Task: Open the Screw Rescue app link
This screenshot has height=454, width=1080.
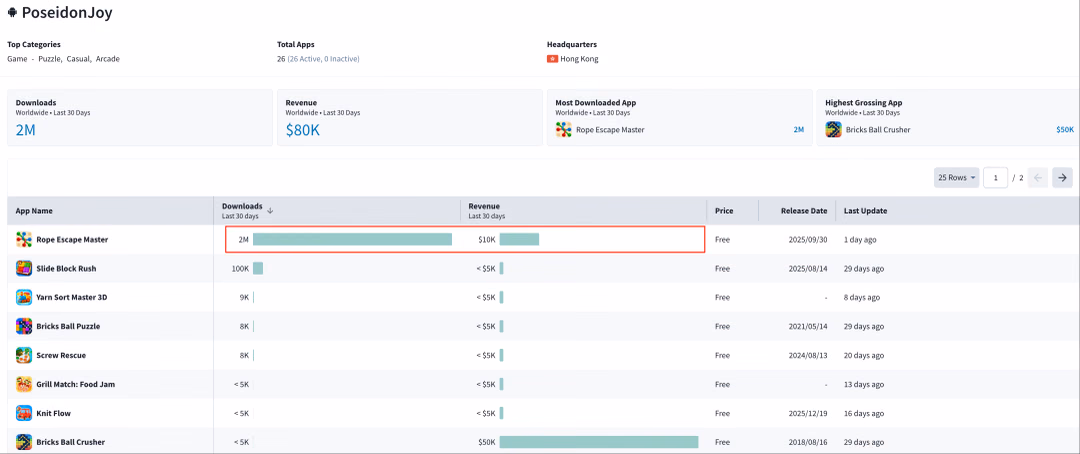Action: click(x=61, y=355)
